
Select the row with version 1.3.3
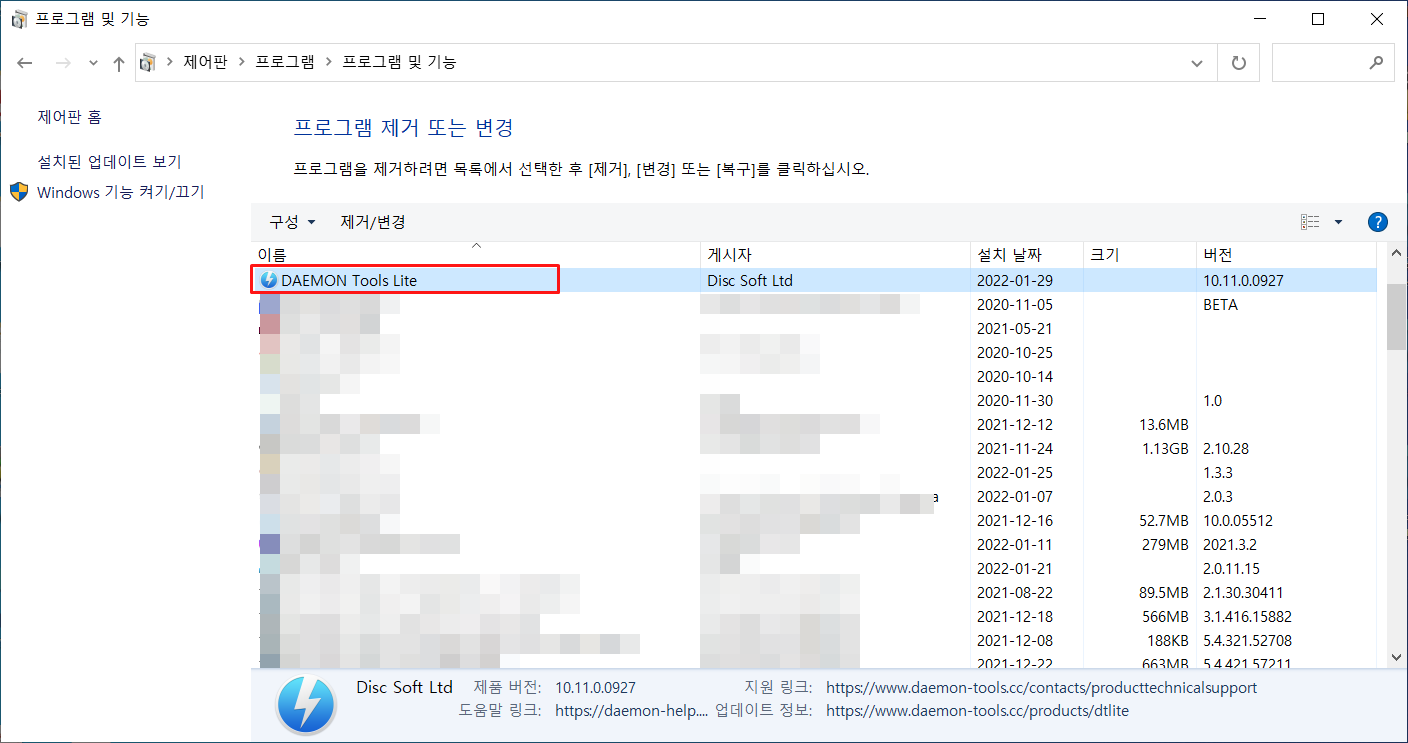[814, 472]
